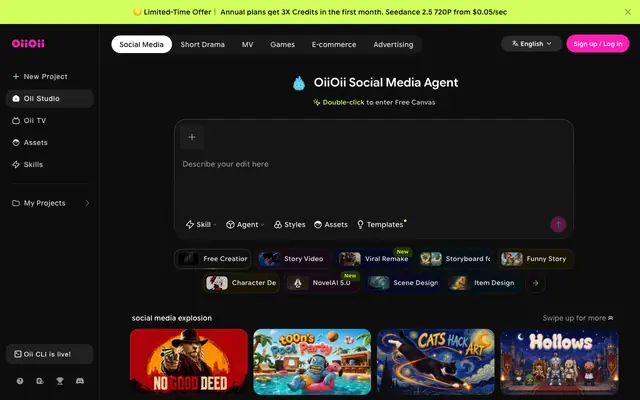The image size is (640, 400).
Task: Click the OiiOii logo
Action: coord(28,43)
